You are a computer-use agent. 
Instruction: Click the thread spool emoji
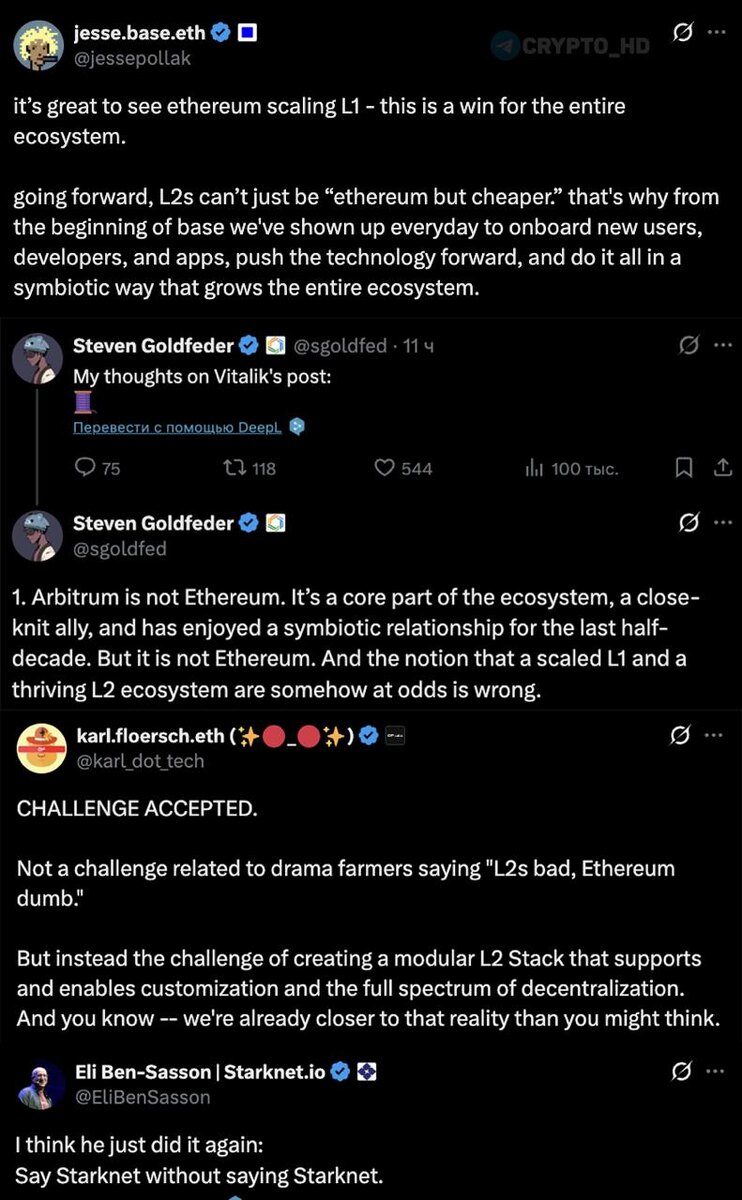pos(83,403)
